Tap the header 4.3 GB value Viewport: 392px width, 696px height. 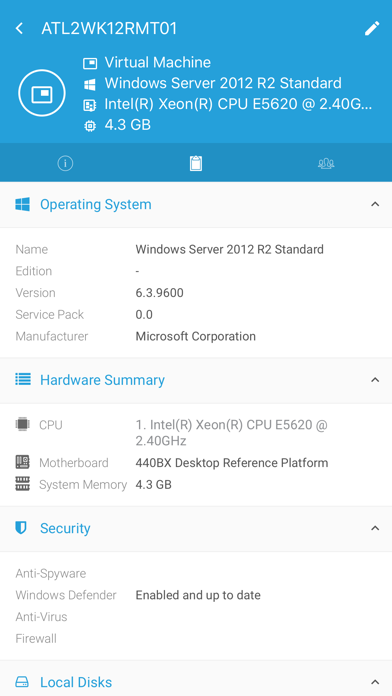[x=128, y=125]
